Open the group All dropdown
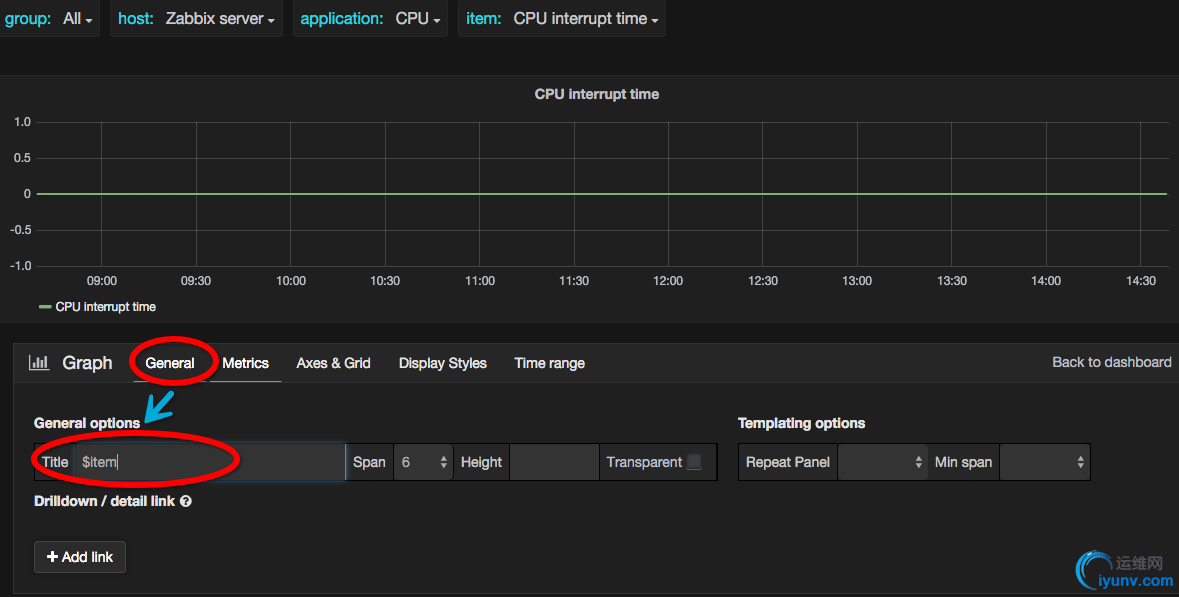Screen dimensions: 1179x597 [77, 19]
